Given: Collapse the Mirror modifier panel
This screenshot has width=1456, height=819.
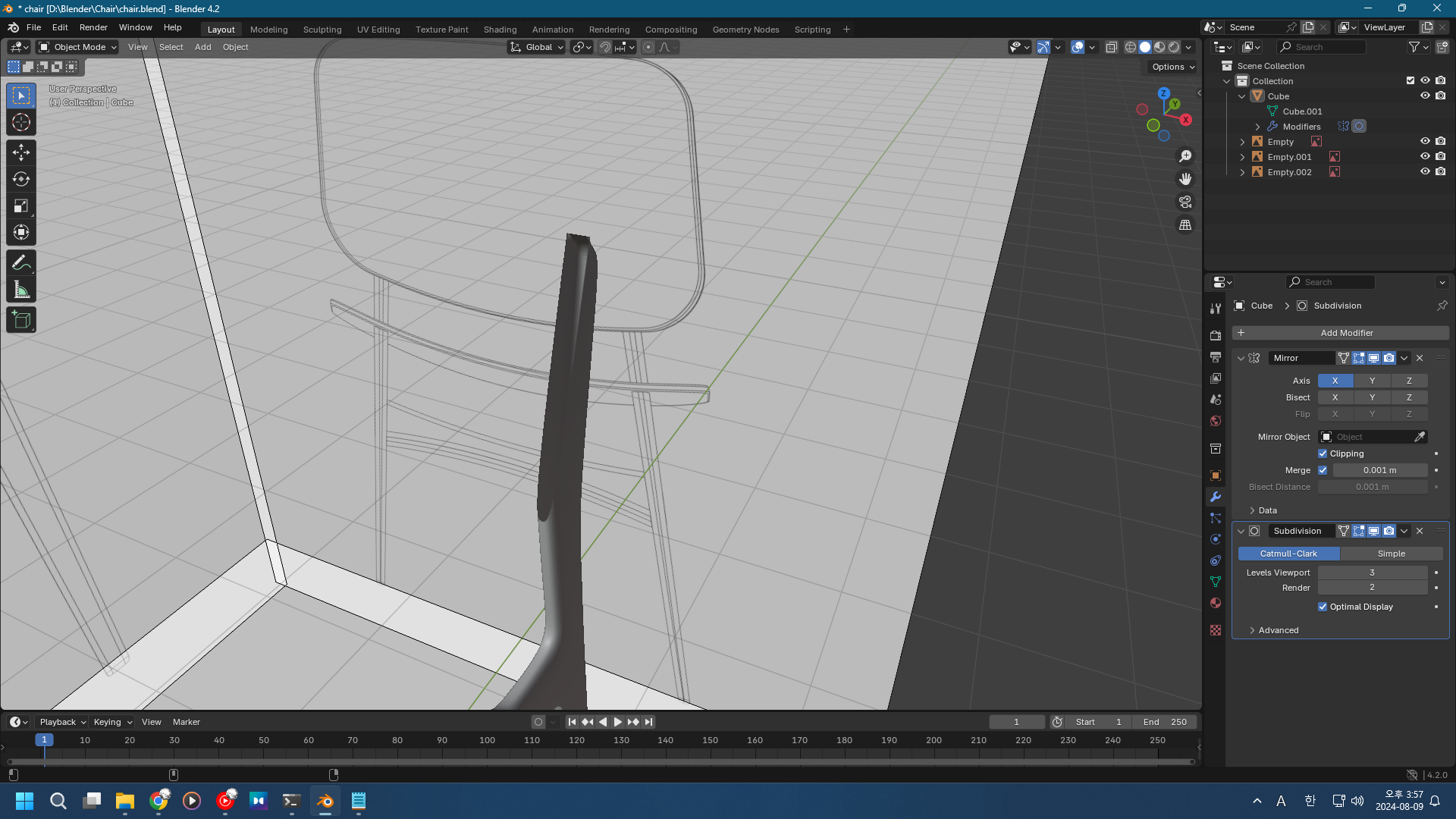Looking at the screenshot, I should tap(1241, 358).
